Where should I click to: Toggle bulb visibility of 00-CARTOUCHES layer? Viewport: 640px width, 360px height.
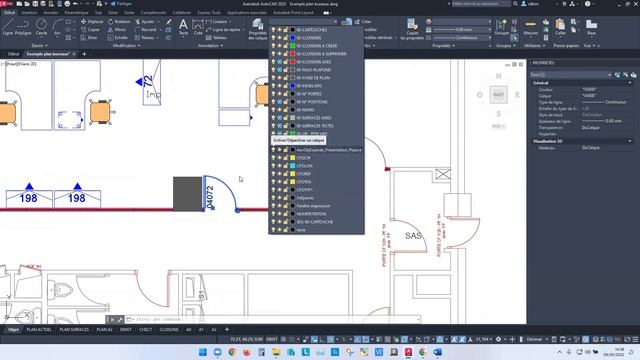click(x=273, y=30)
